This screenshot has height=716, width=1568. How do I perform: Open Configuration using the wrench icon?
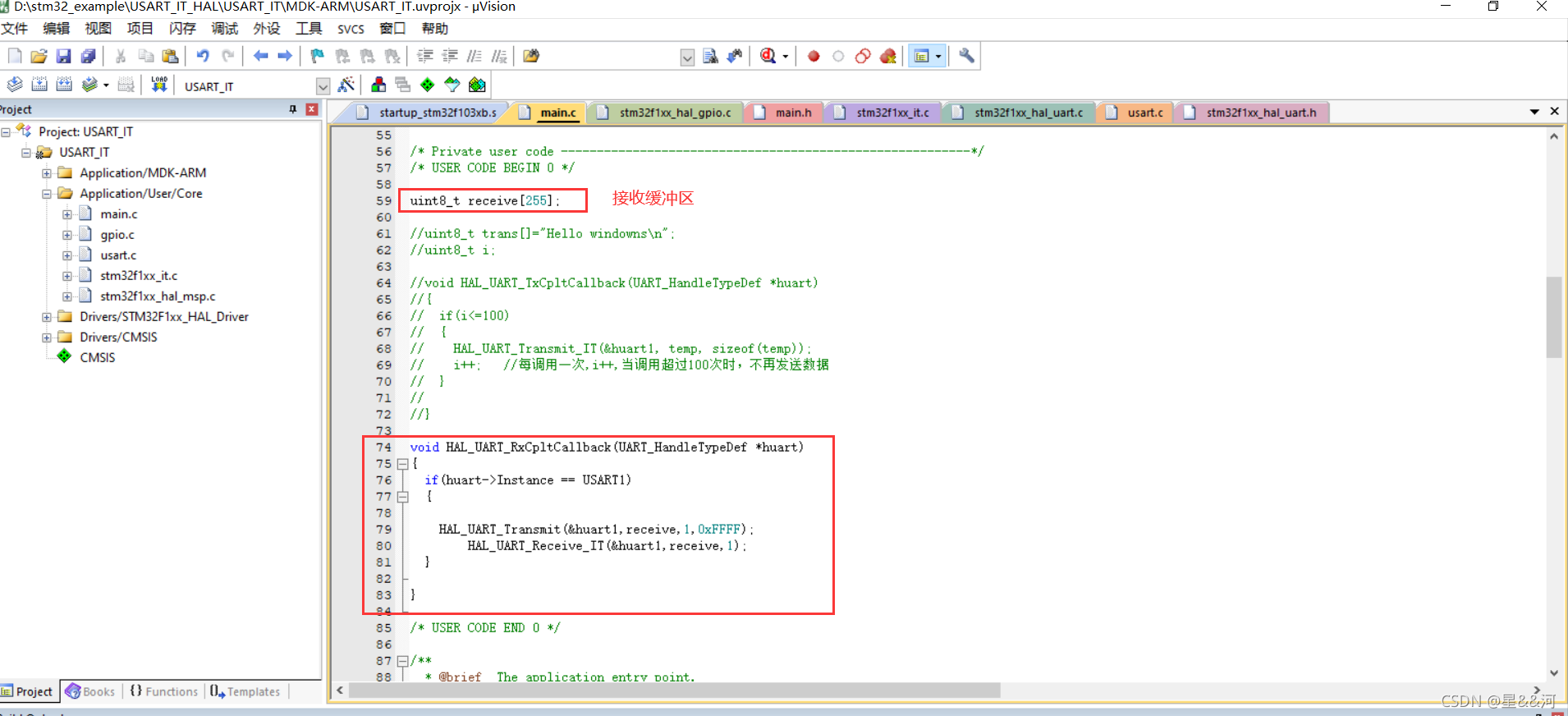(x=967, y=56)
